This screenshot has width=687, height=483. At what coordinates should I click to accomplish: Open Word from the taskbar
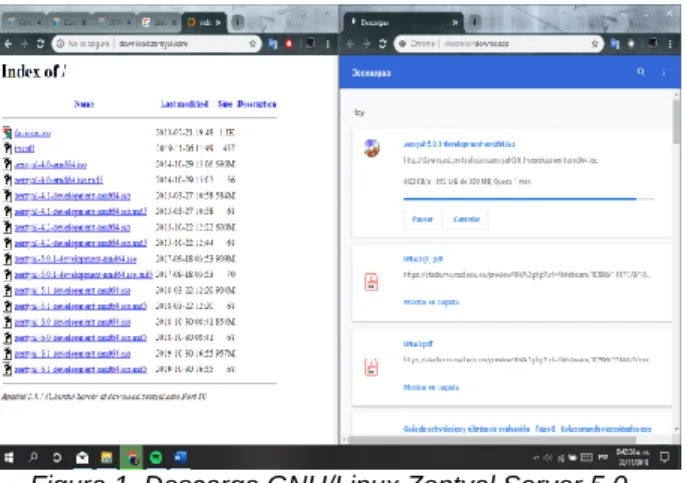pyautogui.click(x=180, y=458)
